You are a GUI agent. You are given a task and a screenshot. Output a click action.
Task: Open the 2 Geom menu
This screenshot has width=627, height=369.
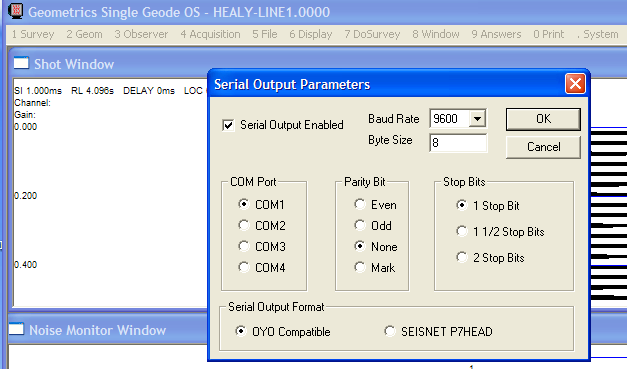pyautogui.click(x=84, y=34)
